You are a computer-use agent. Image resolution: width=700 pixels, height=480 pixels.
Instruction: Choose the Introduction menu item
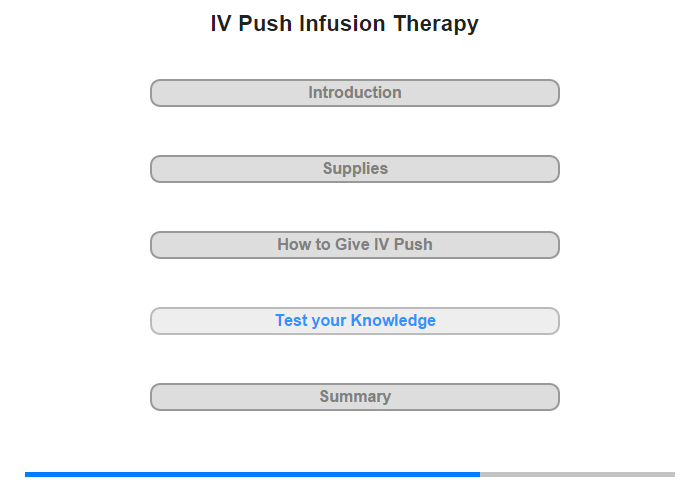pos(354,93)
